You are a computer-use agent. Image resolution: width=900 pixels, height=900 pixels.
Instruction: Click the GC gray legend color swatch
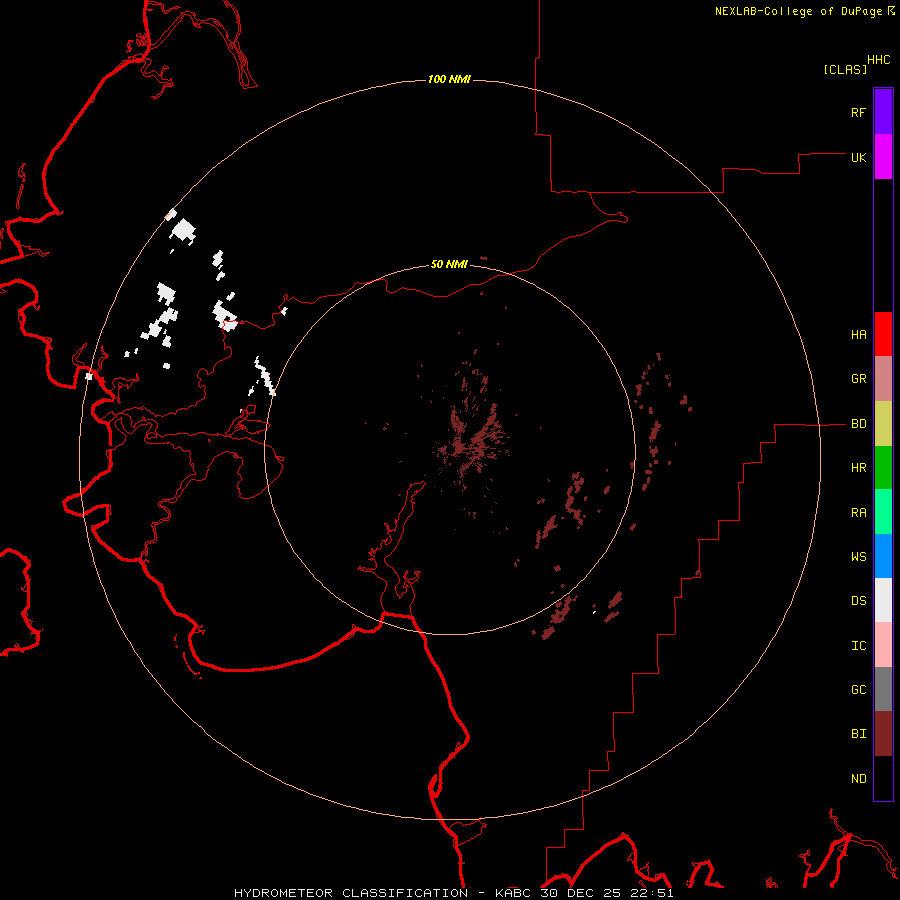[x=883, y=689]
